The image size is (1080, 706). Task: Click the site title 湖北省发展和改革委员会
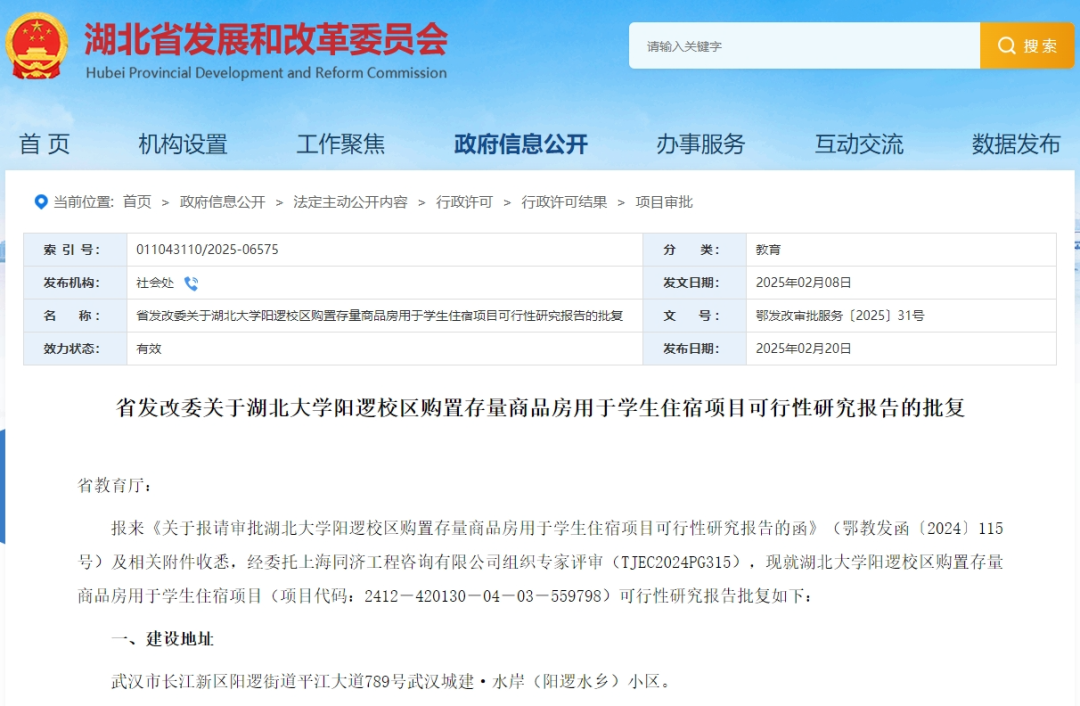point(265,40)
